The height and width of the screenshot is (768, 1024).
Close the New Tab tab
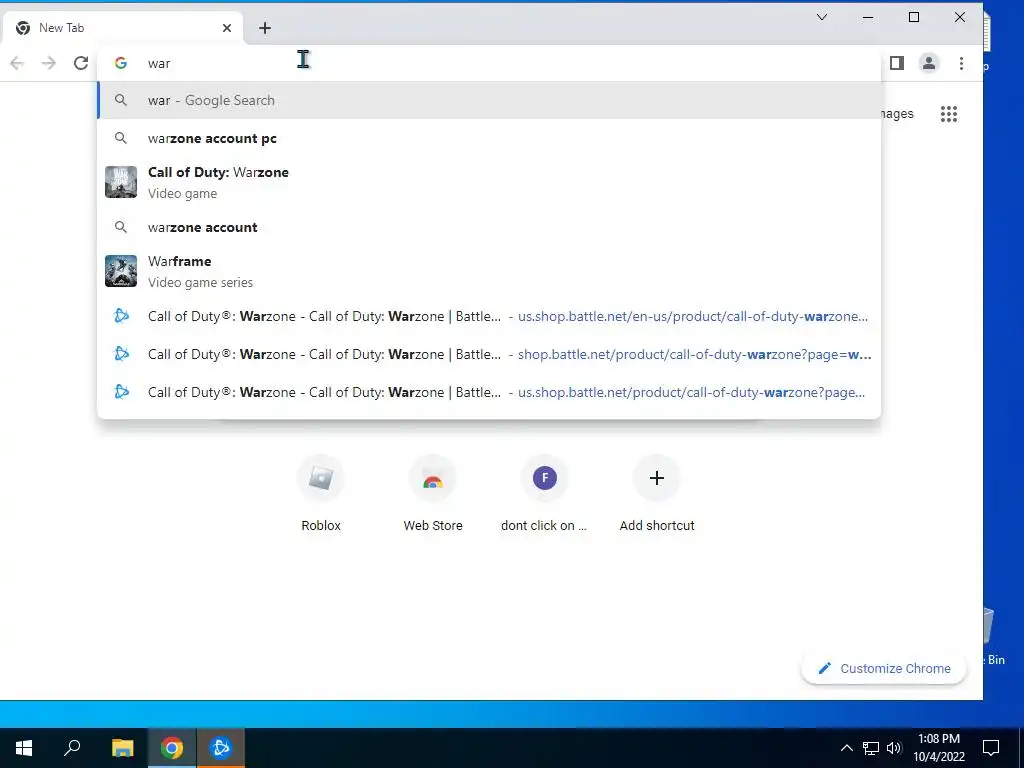(x=227, y=28)
